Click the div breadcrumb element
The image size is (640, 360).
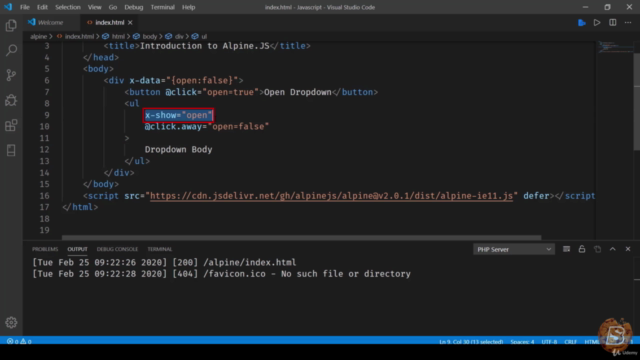[x=175, y=36]
